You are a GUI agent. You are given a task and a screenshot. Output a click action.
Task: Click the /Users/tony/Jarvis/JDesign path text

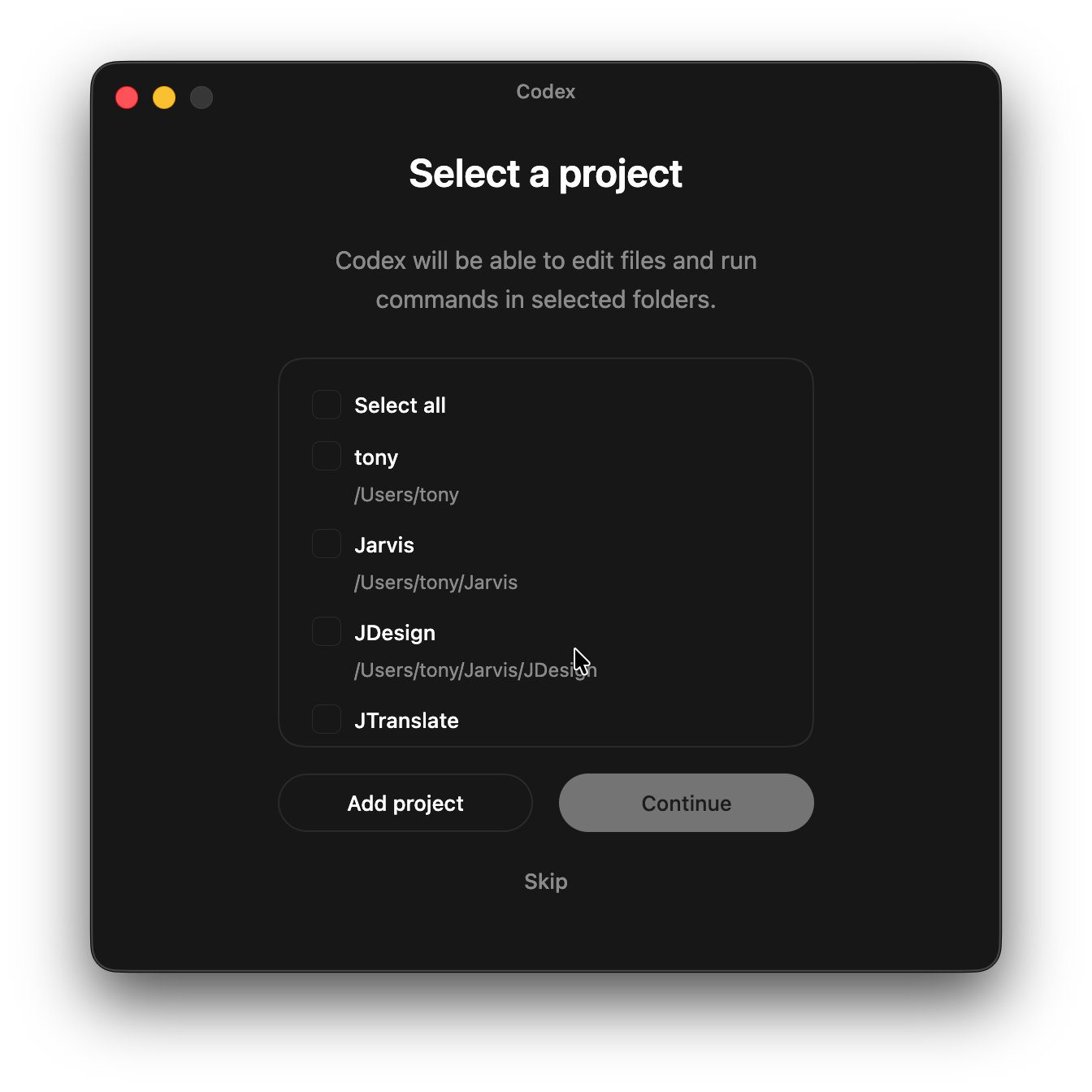[475, 670]
